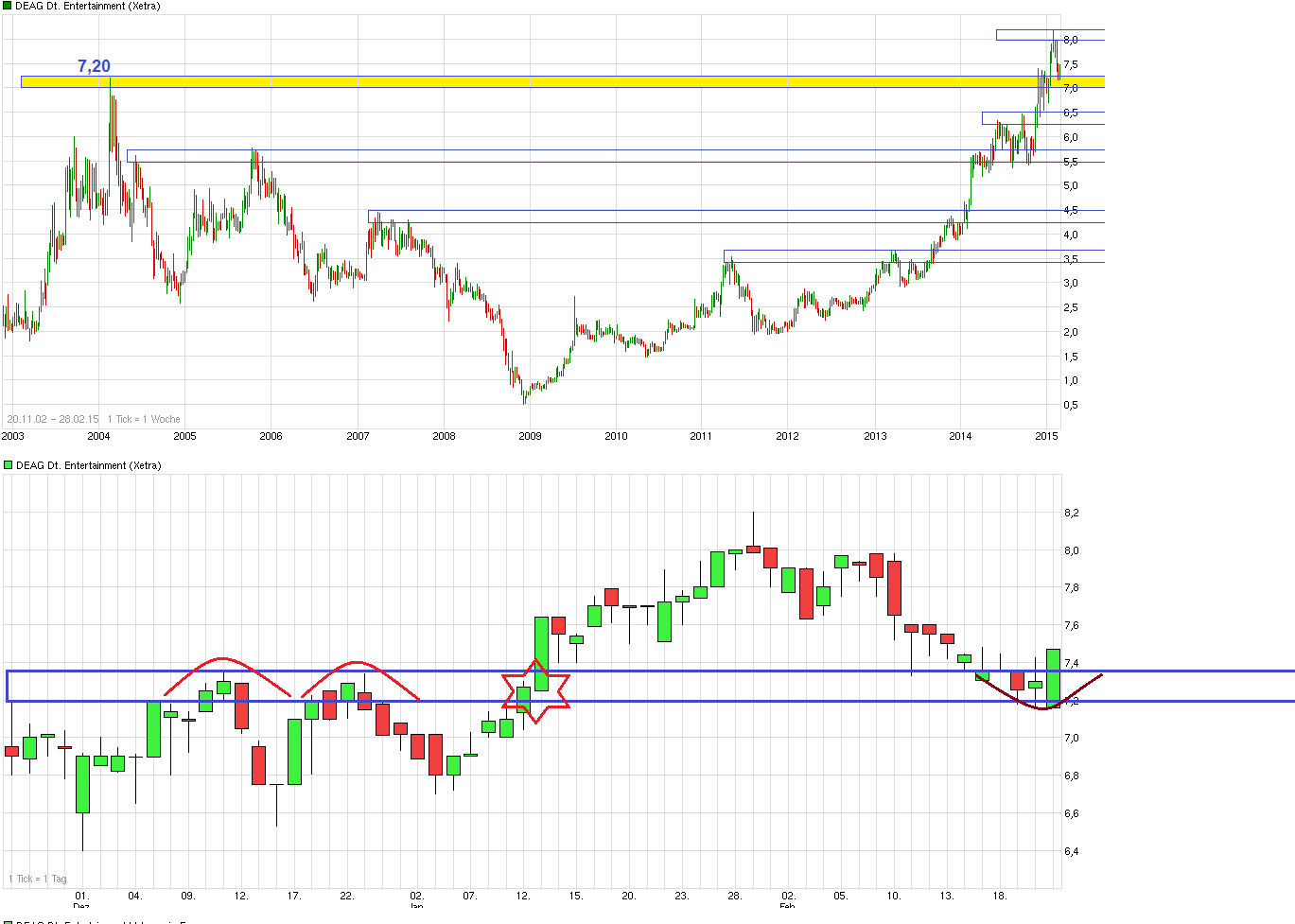
Task: Click the green legend square of the daily chart
Action: tap(7, 464)
